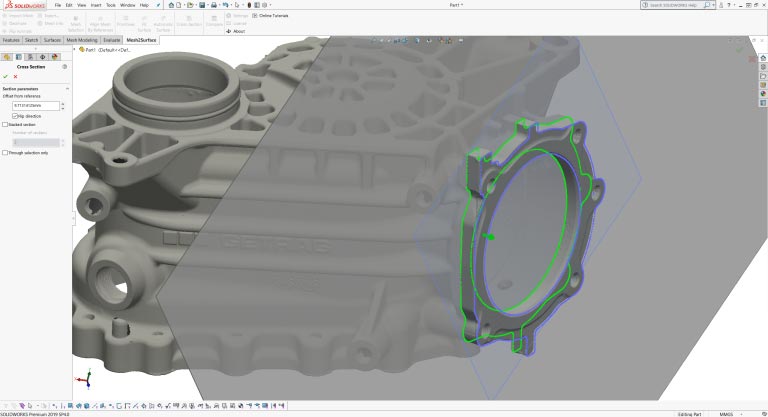This screenshot has height=417, width=768.
Task: Cancel the Cross Section with red X
Action: pos(15,76)
